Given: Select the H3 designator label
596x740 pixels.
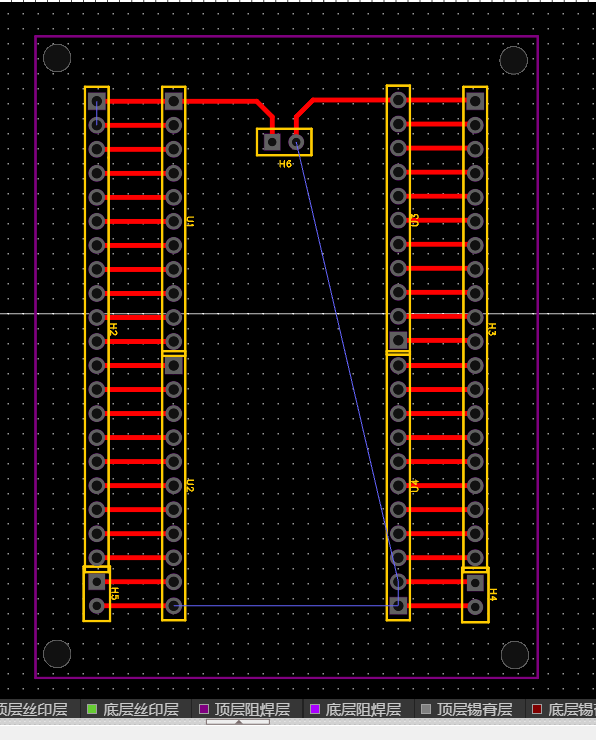Looking at the screenshot, I should 492,329.
